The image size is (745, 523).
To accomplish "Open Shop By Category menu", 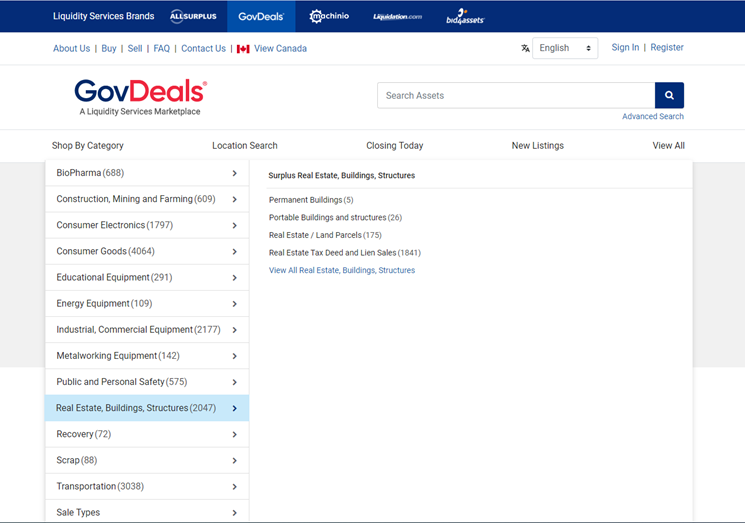I will click(x=87, y=146).
